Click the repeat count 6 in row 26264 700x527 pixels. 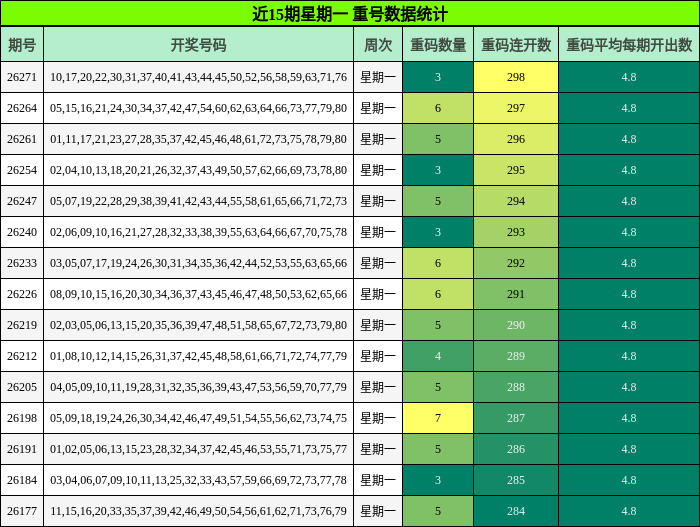coord(438,108)
